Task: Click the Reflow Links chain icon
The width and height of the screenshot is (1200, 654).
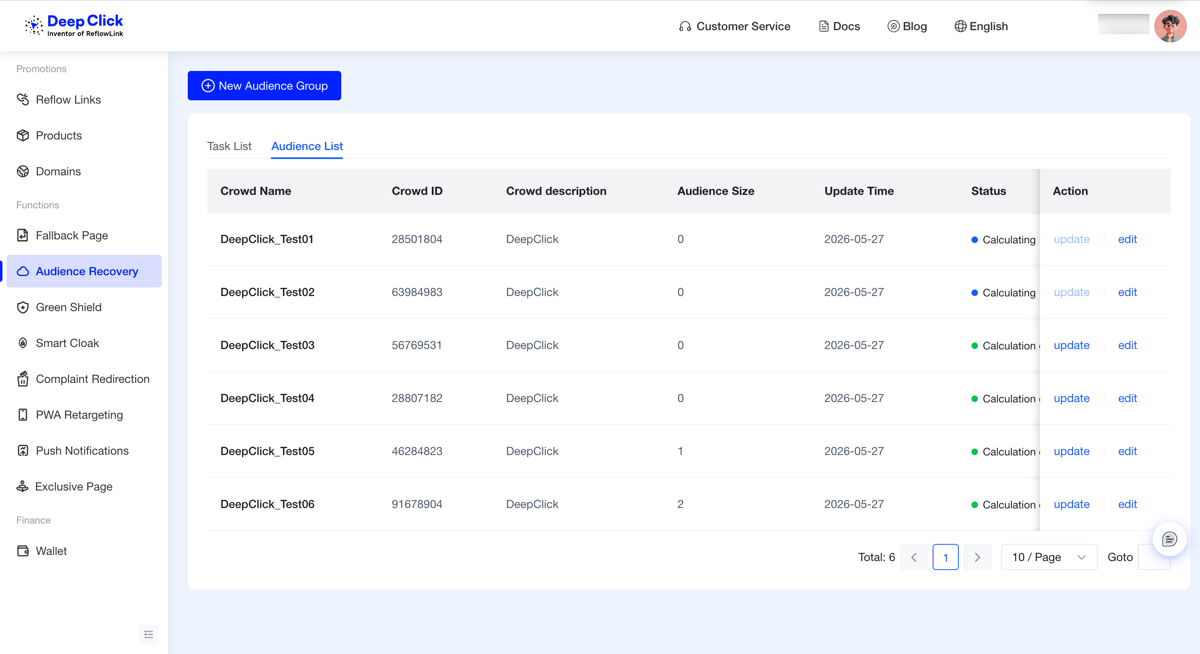Action: click(x=23, y=100)
